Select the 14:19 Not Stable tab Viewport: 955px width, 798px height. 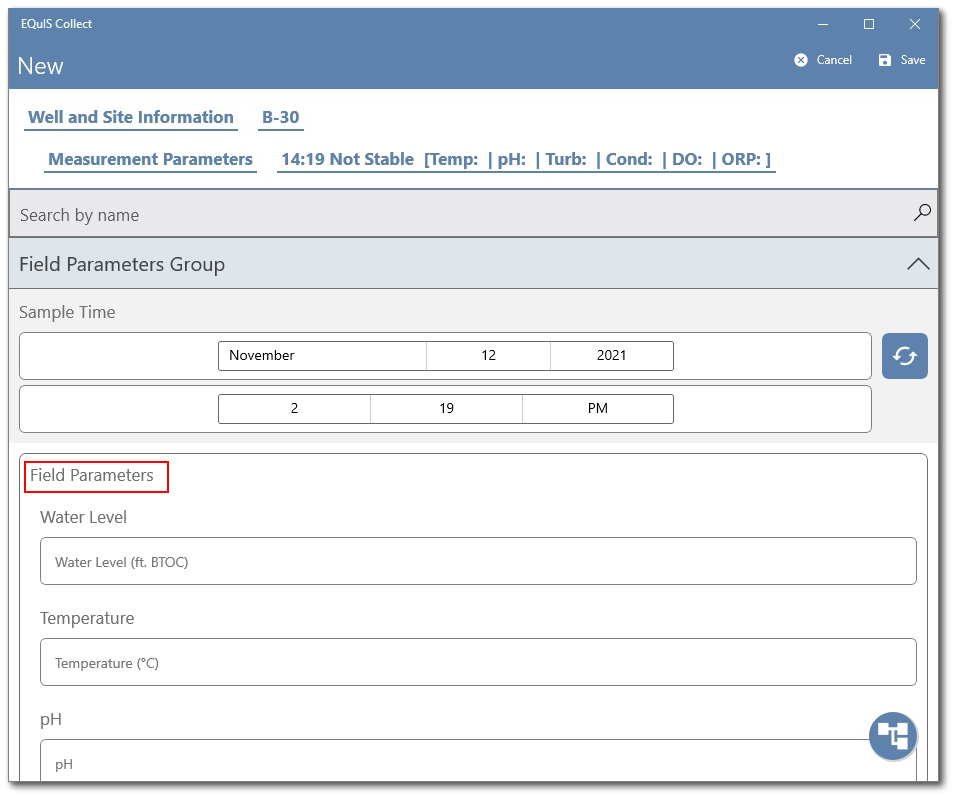click(349, 159)
